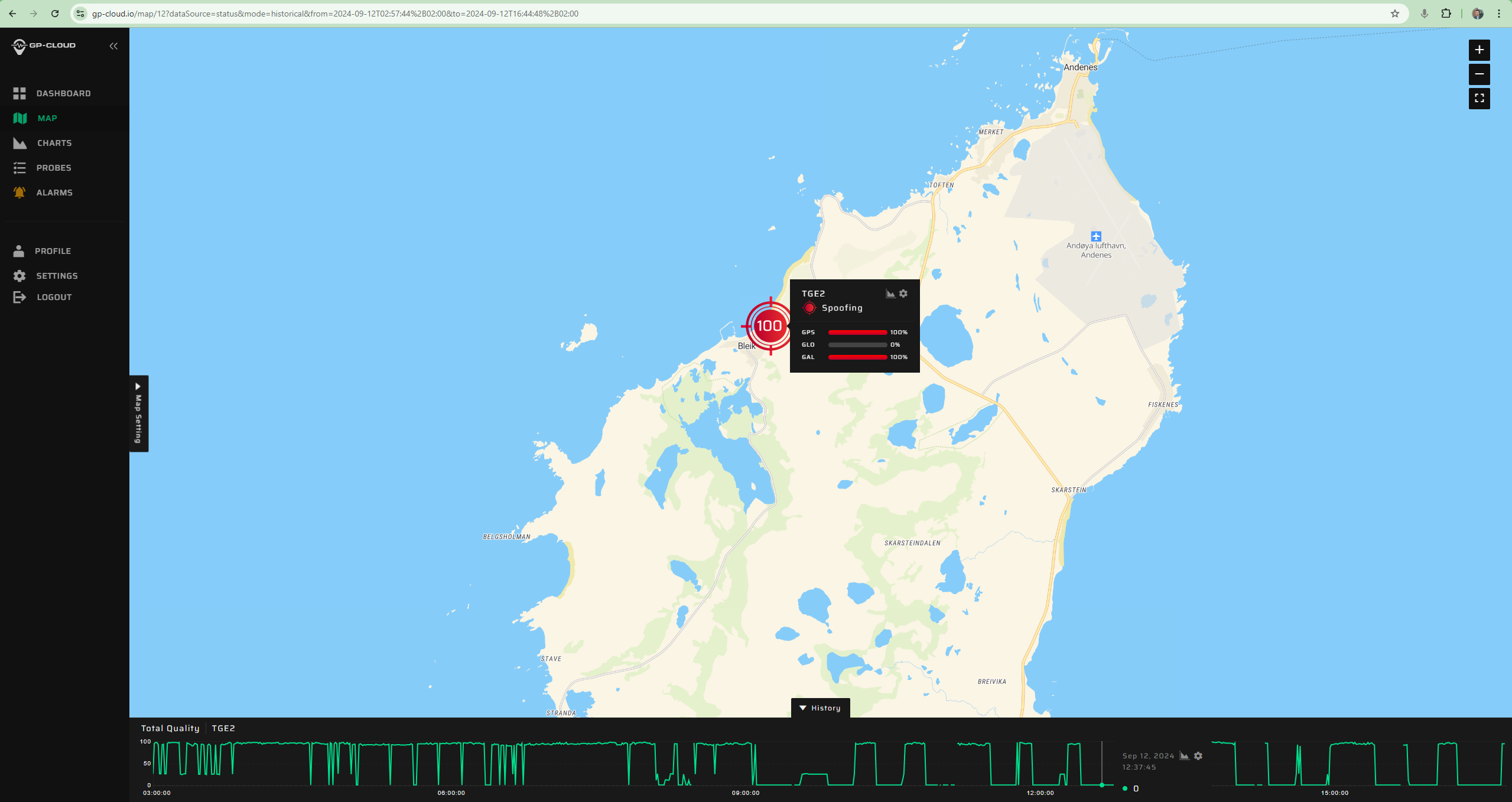This screenshot has height=802, width=1512.
Task: Click Logout in the sidebar
Action: [x=54, y=297]
